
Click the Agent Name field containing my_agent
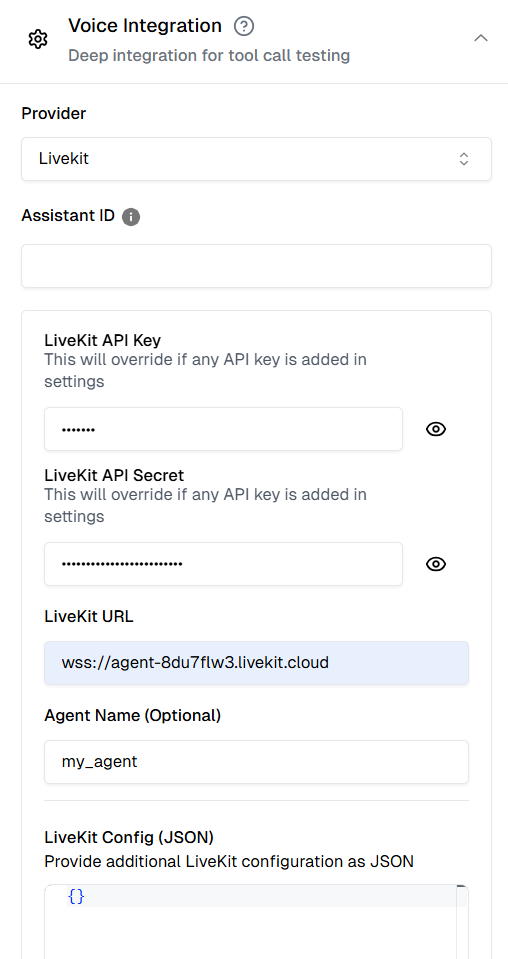256,762
